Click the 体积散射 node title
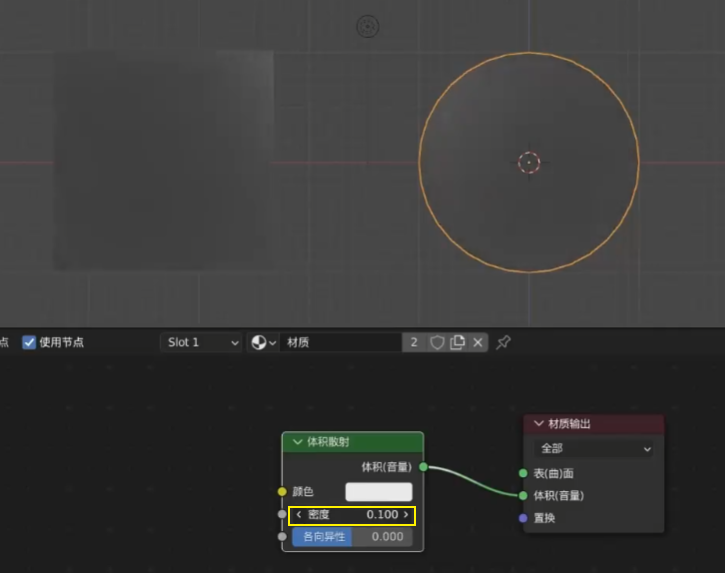Viewport: 725px width, 573px height. point(328,442)
